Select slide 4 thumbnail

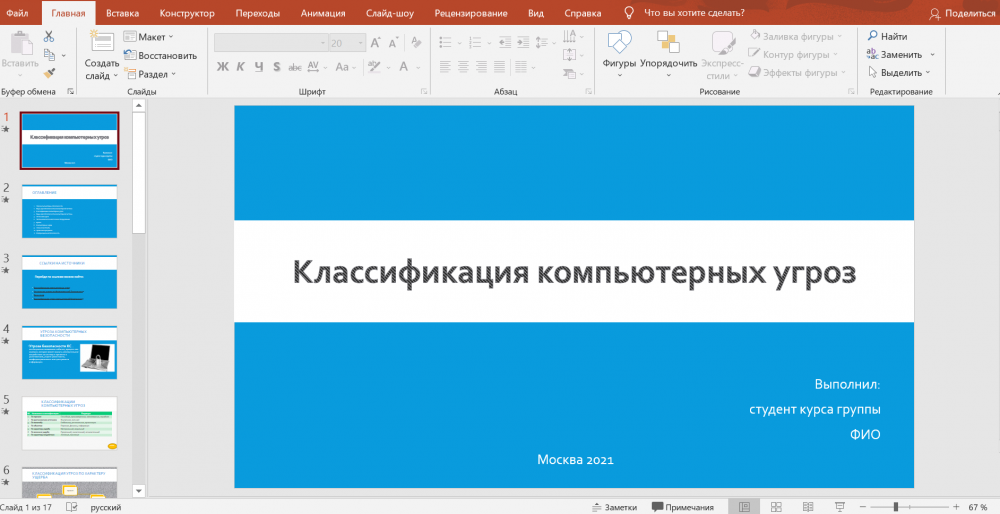coord(69,351)
